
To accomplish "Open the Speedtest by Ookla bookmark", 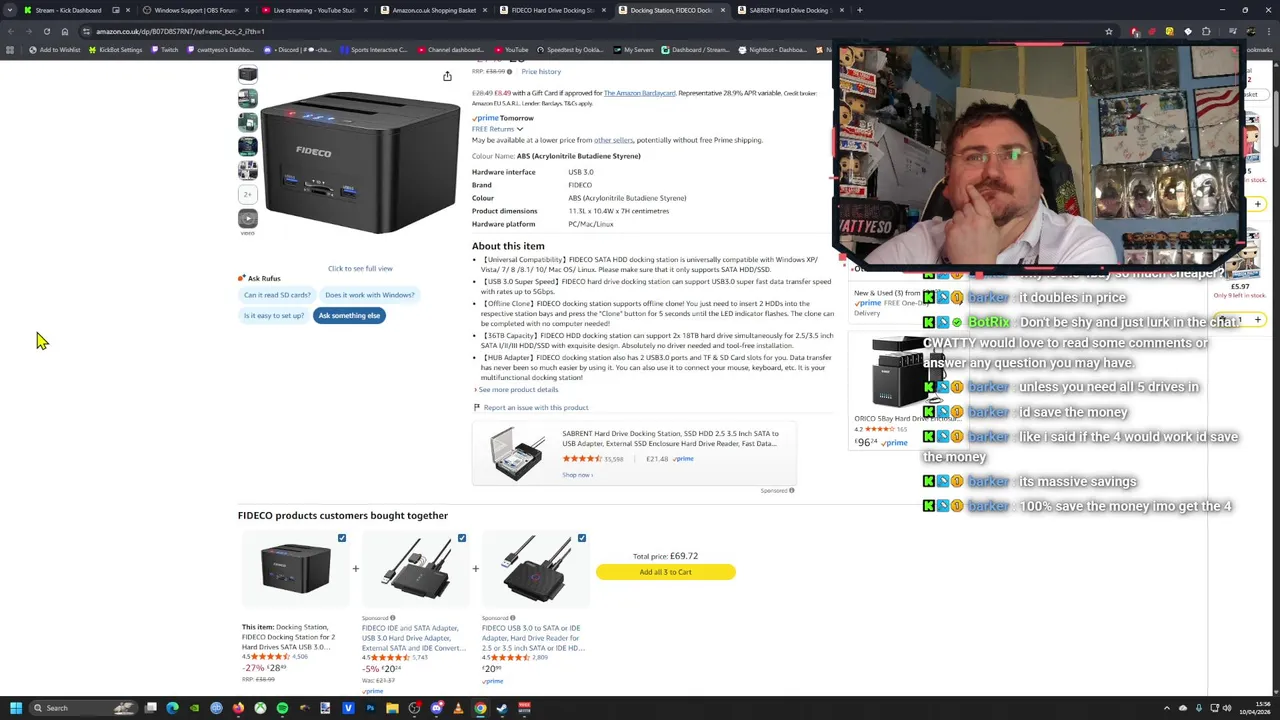I will [x=570, y=50].
